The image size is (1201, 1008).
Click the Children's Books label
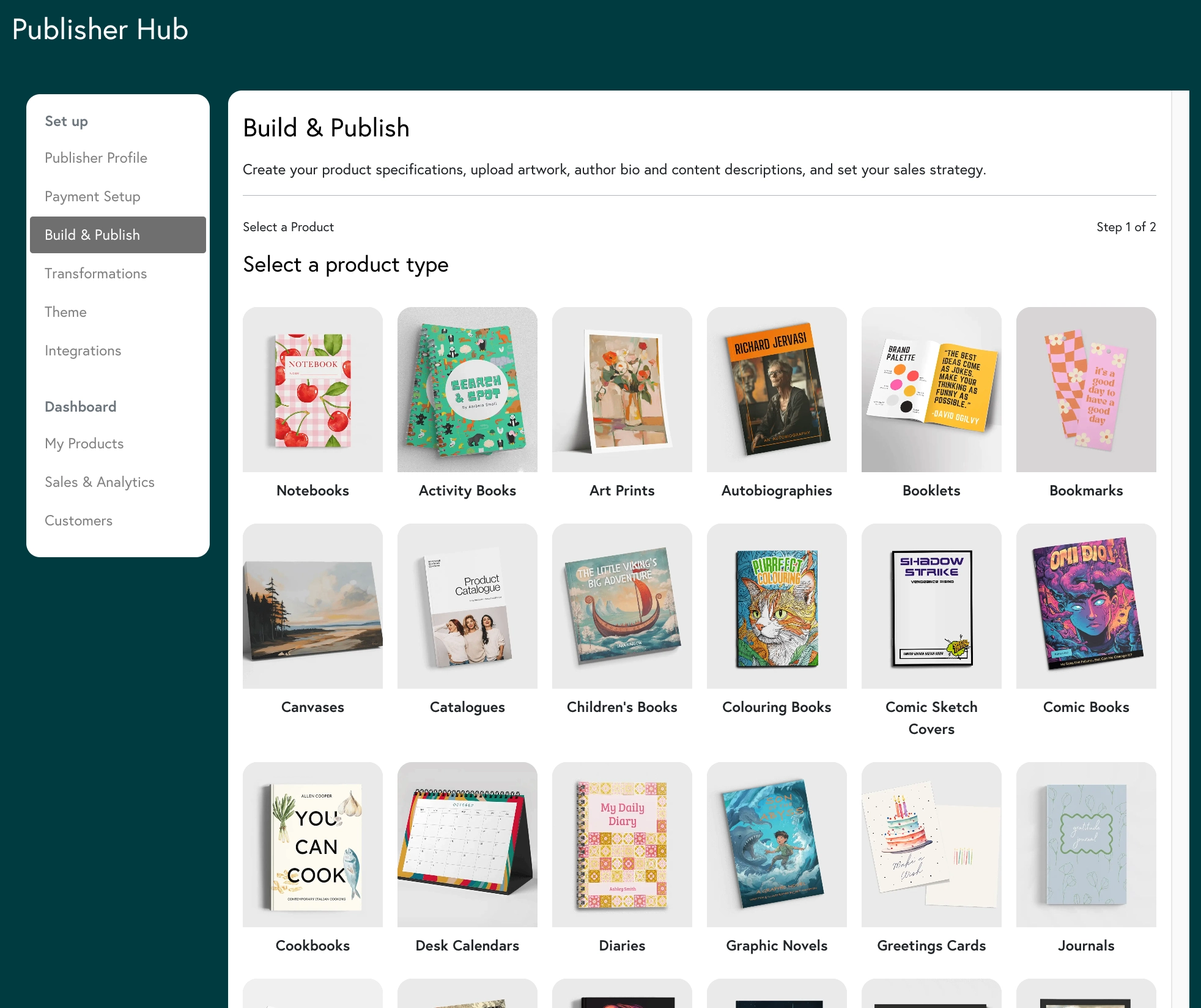pyautogui.click(x=622, y=707)
